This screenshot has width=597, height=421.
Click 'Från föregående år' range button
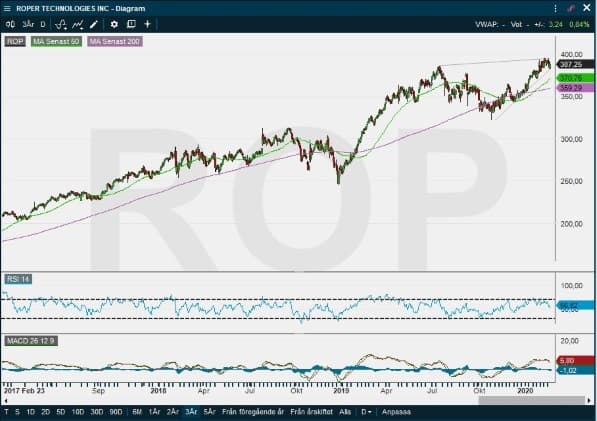pyautogui.click(x=253, y=412)
